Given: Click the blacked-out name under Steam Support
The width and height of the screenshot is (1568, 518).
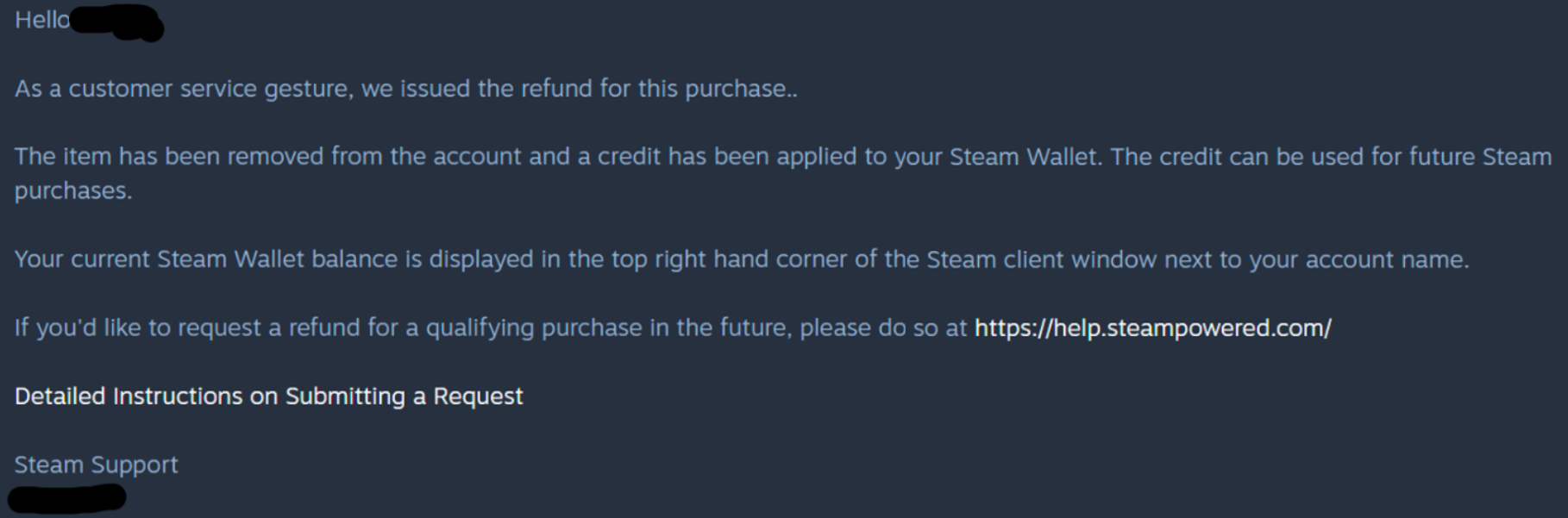Looking at the screenshot, I should [x=67, y=498].
